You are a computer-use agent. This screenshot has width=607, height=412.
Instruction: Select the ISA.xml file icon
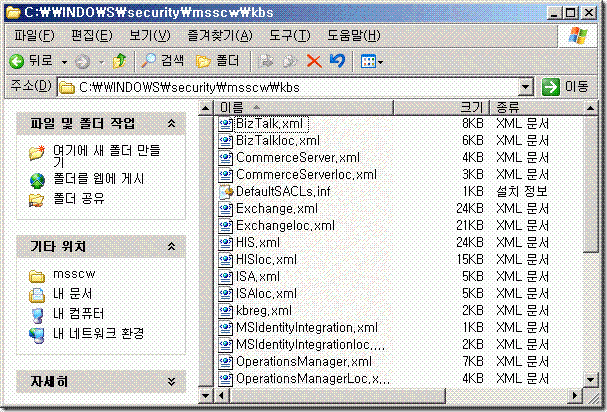pyautogui.click(x=225, y=277)
